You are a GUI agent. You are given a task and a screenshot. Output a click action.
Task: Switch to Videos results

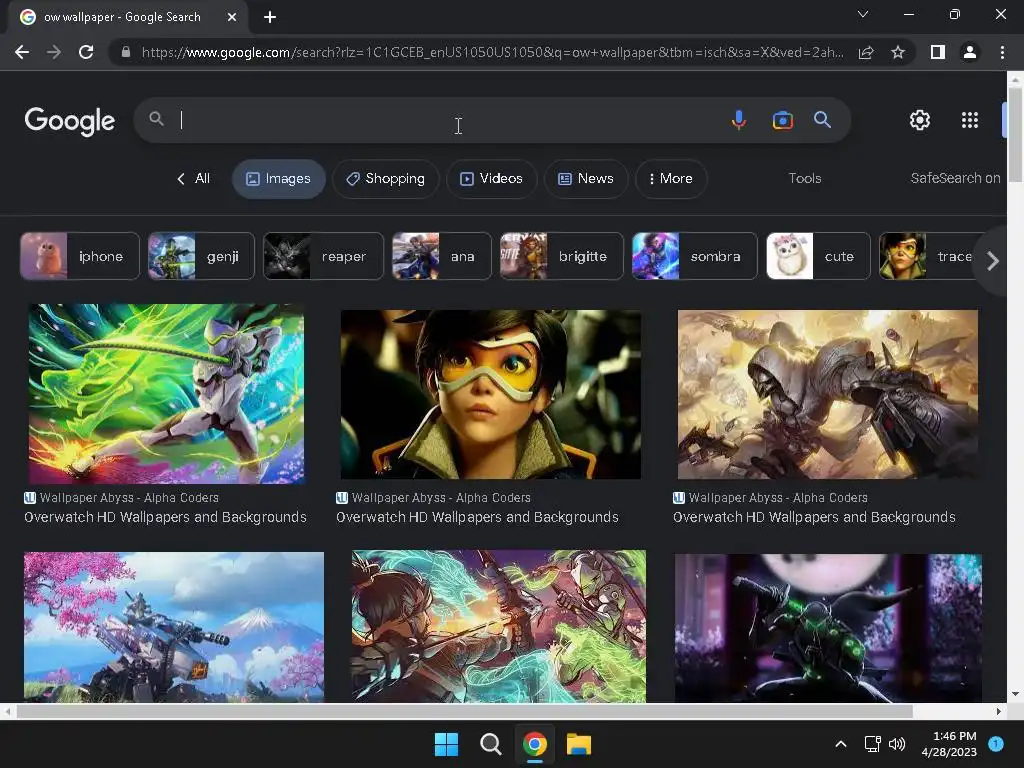click(492, 178)
